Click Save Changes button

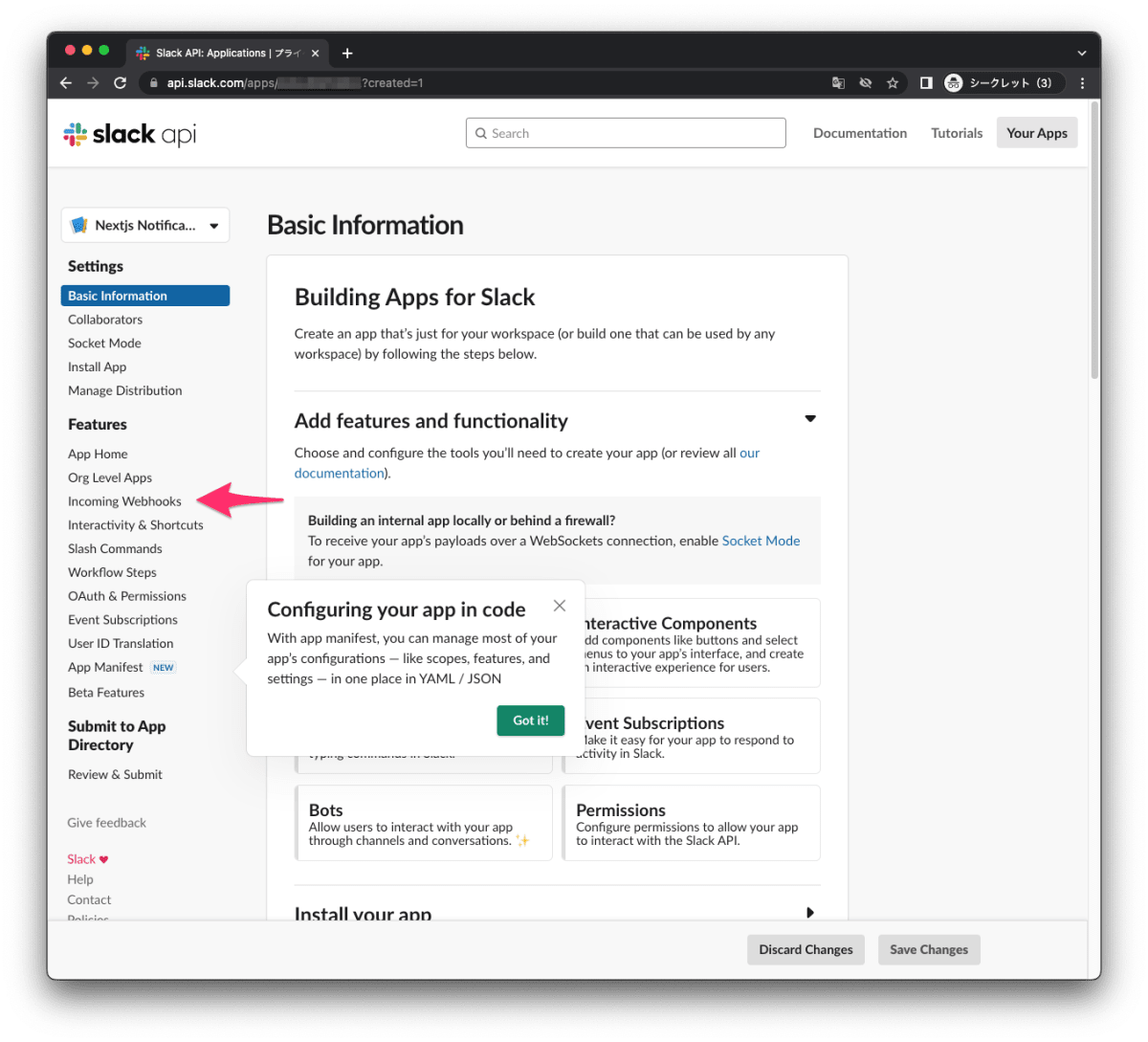point(929,950)
